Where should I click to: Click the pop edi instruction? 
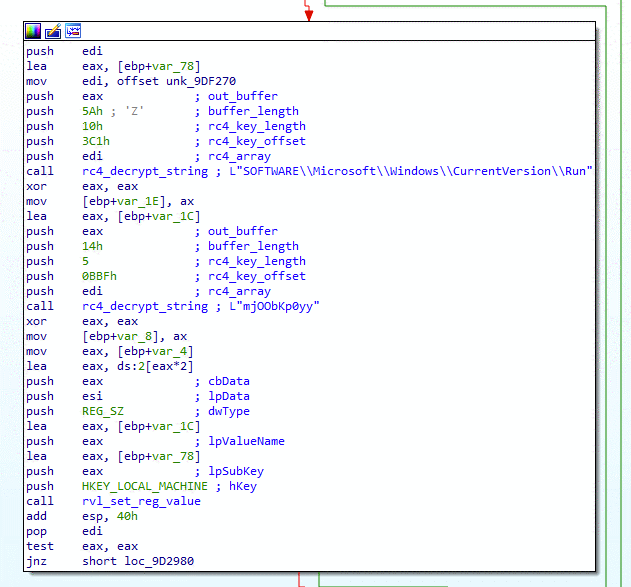click(64, 531)
